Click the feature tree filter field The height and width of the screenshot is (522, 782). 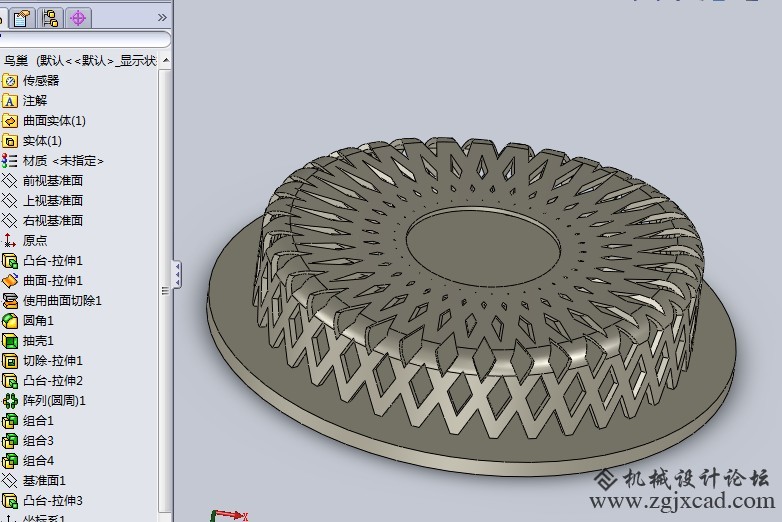point(85,39)
